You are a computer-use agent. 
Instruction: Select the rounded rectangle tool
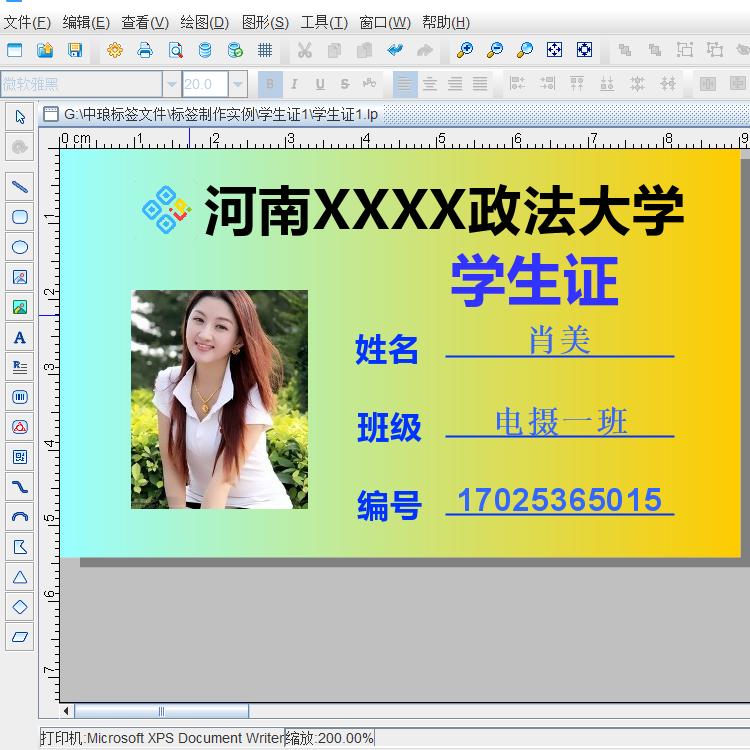point(19,217)
